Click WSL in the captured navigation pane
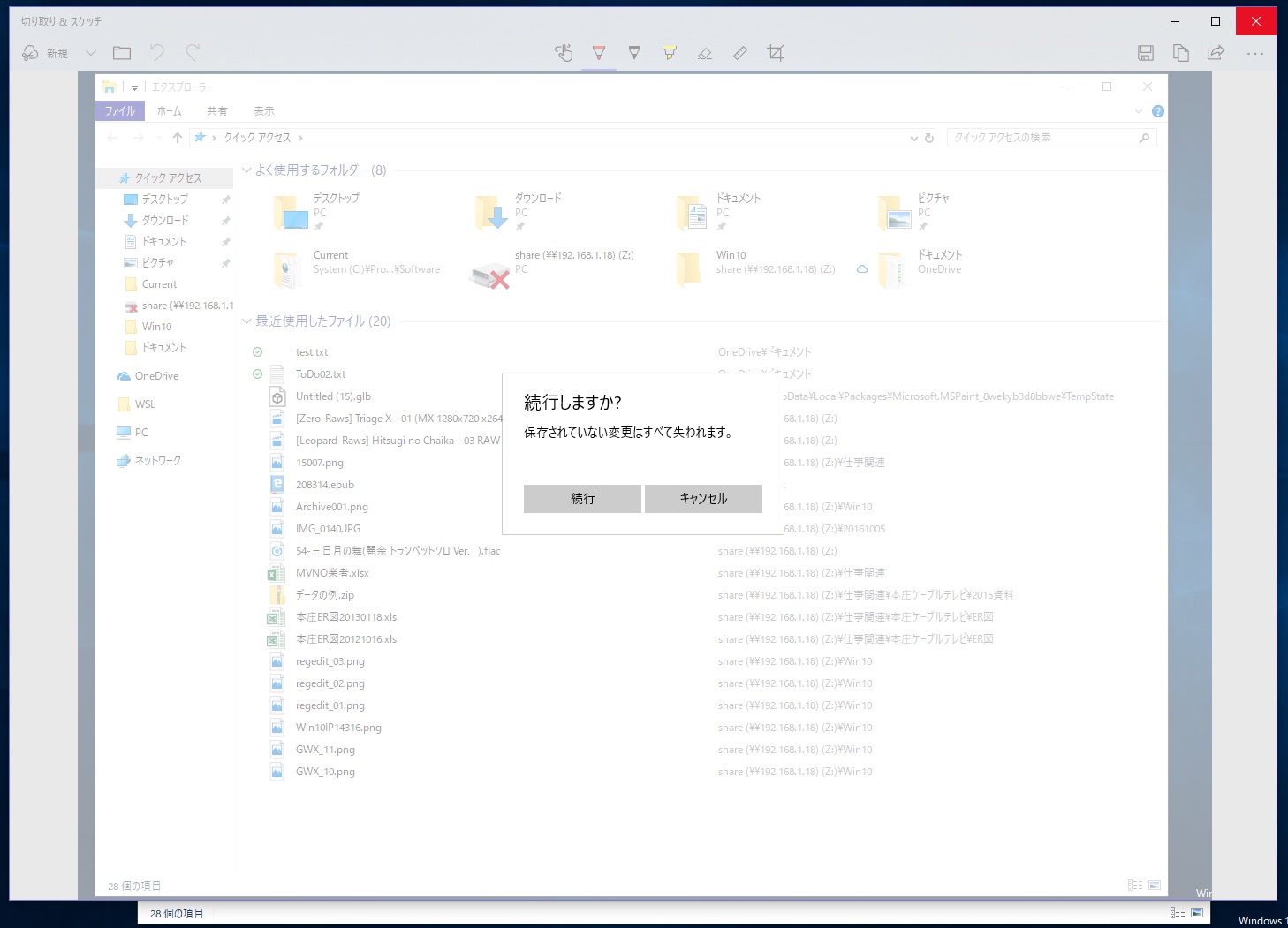This screenshot has height=928, width=1288. pos(137,404)
